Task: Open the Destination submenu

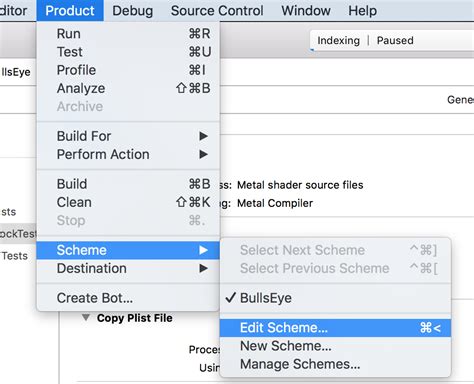Action: coord(128,268)
